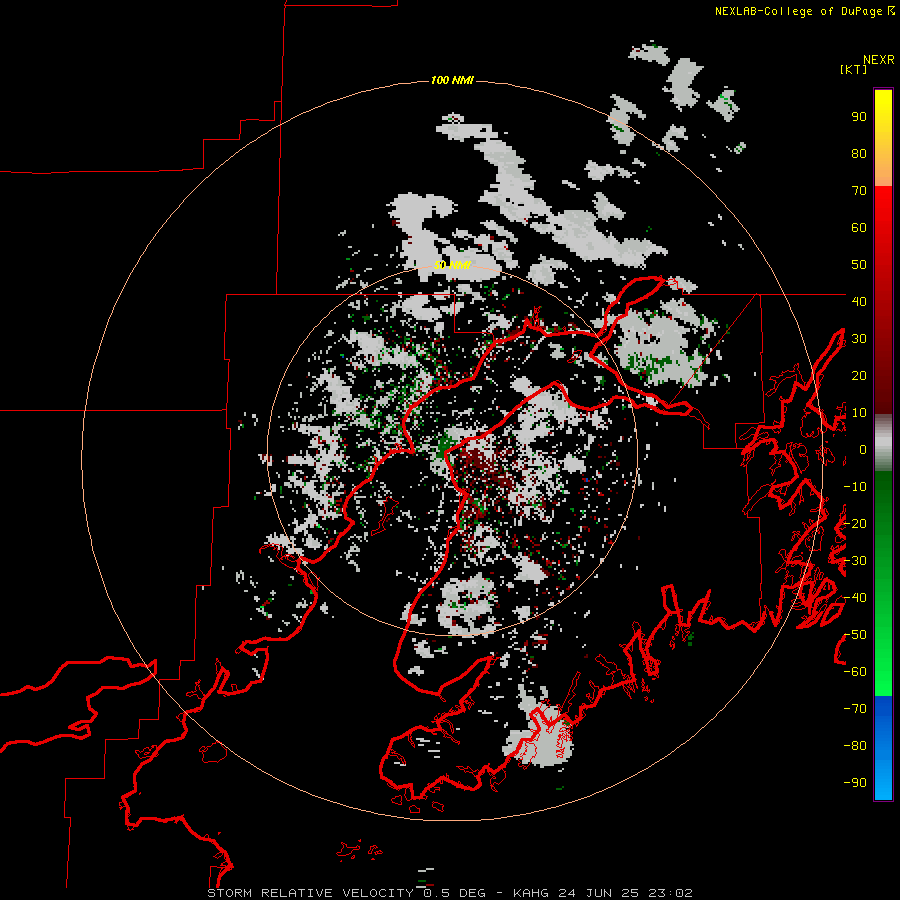Click the -90 value on velocity scale
The width and height of the screenshot is (900, 900).
855,783
